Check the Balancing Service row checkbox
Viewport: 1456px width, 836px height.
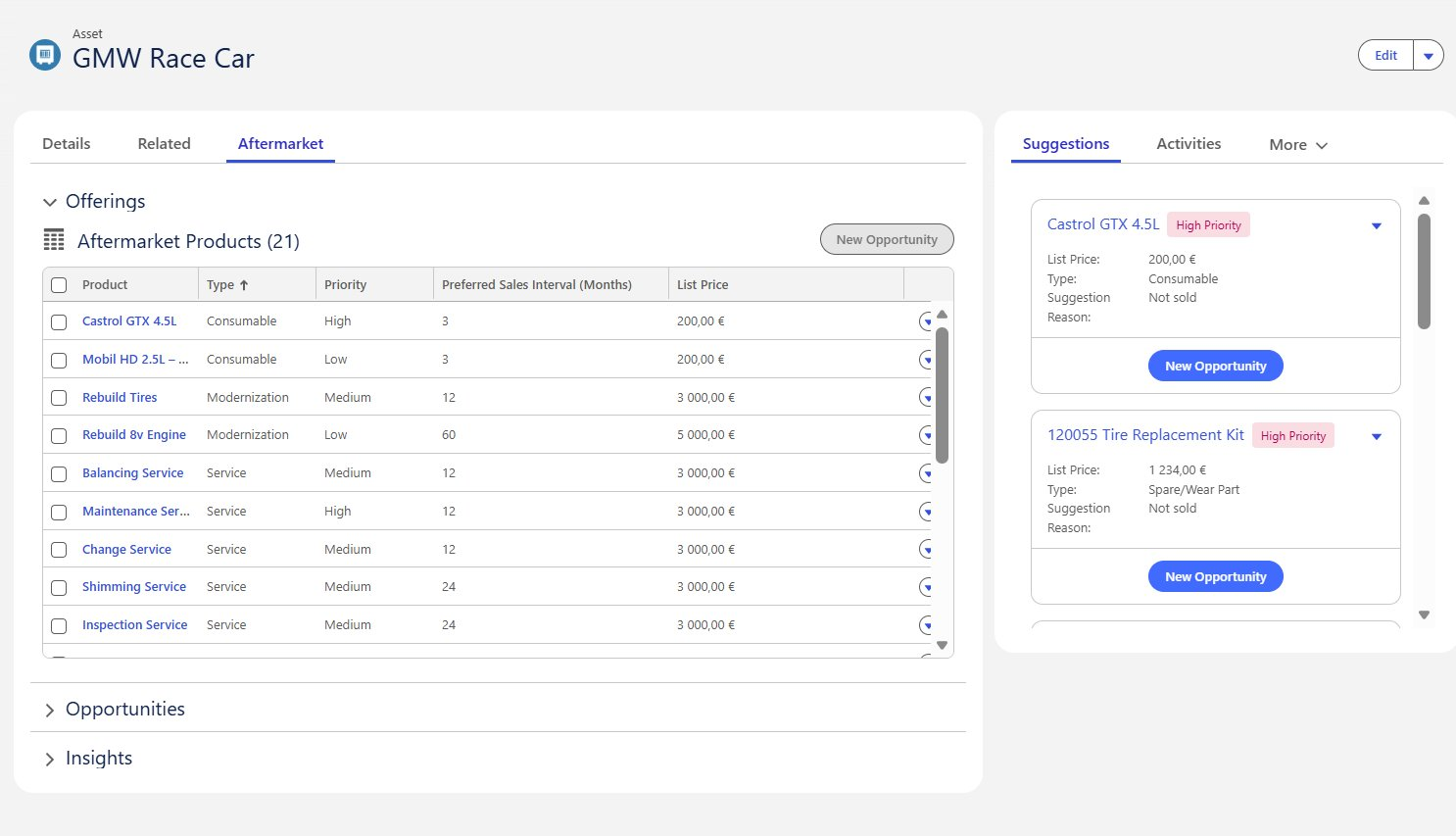pos(59,474)
